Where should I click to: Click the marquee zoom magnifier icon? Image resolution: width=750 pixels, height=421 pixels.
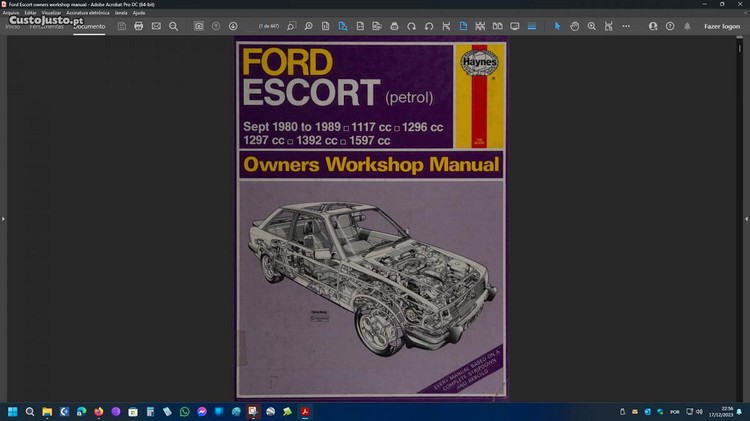click(x=592, y=26)
